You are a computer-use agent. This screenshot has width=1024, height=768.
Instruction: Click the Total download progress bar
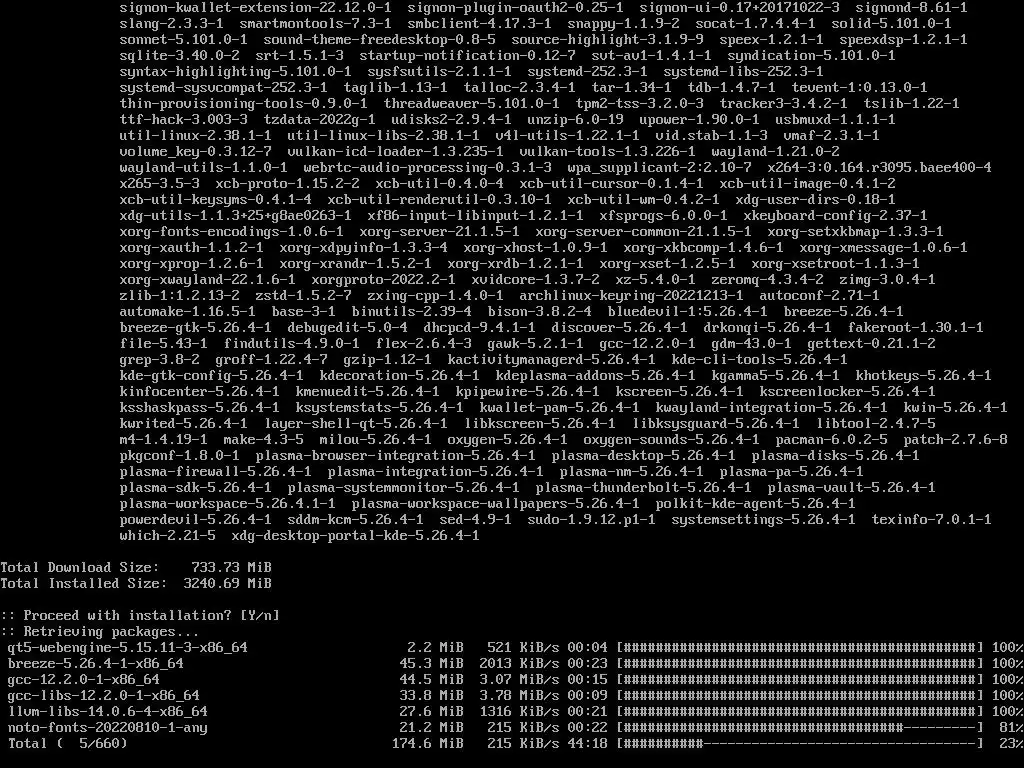click(800, 743)
